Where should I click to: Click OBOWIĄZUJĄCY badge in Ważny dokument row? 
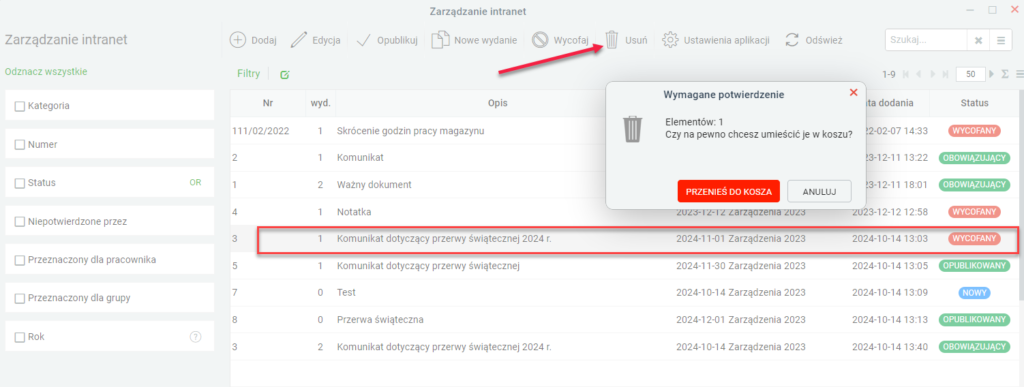[974, 185]
